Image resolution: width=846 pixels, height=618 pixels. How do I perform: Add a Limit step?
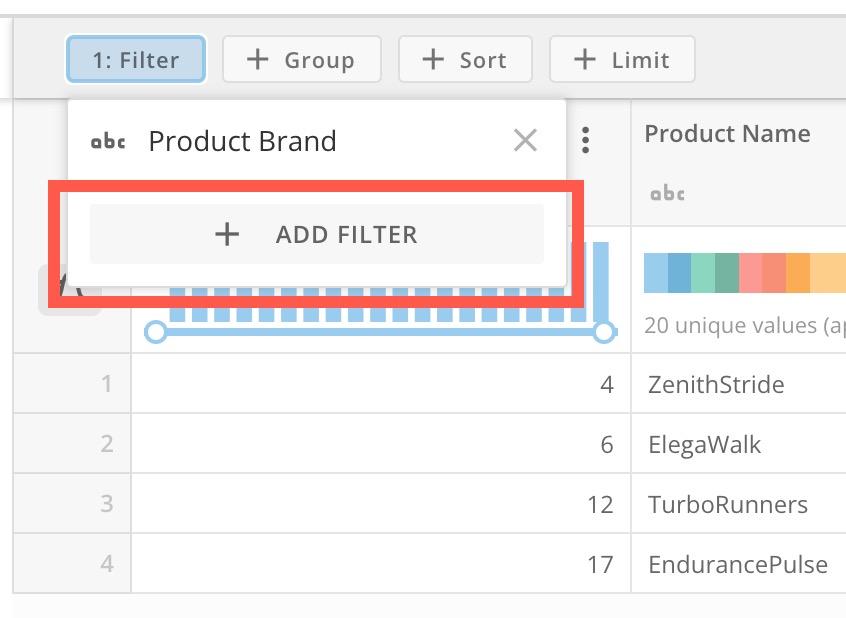coord(622,60)
